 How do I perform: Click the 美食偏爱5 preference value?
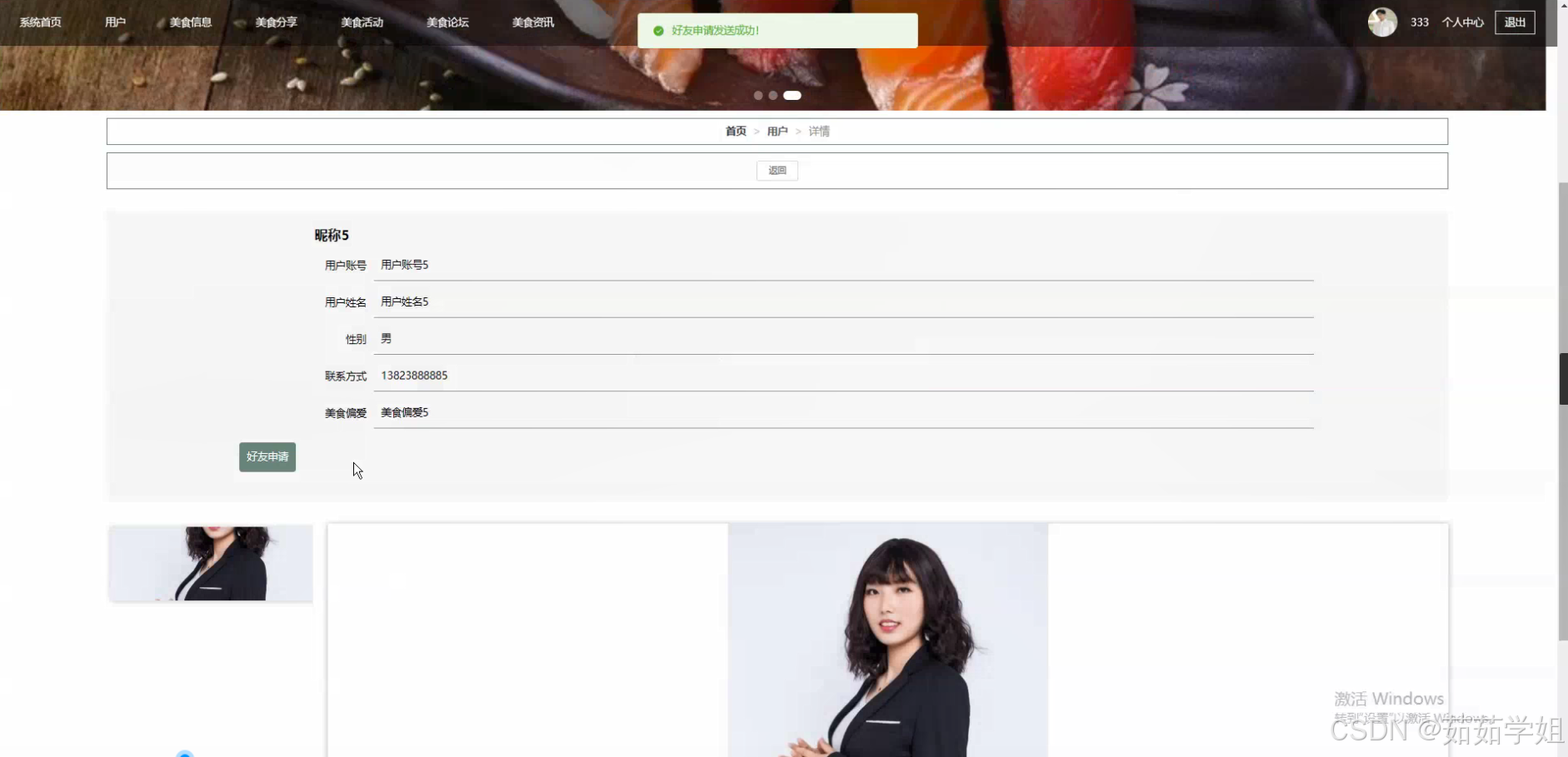click(405, 412)
